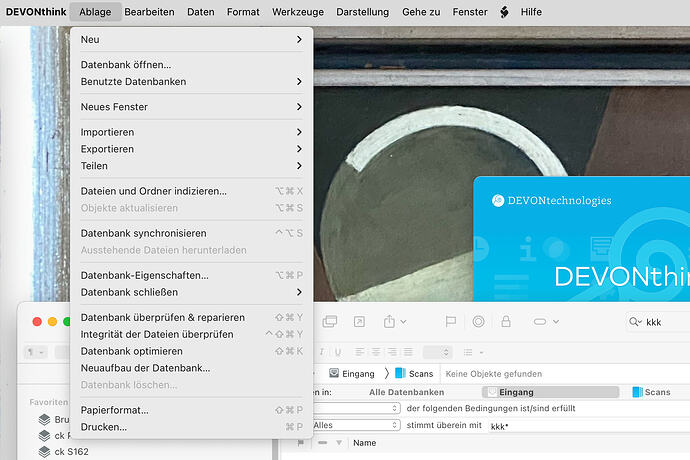Open Papierformat… dialog
This screenshot has height=460, width=690.
191,410
